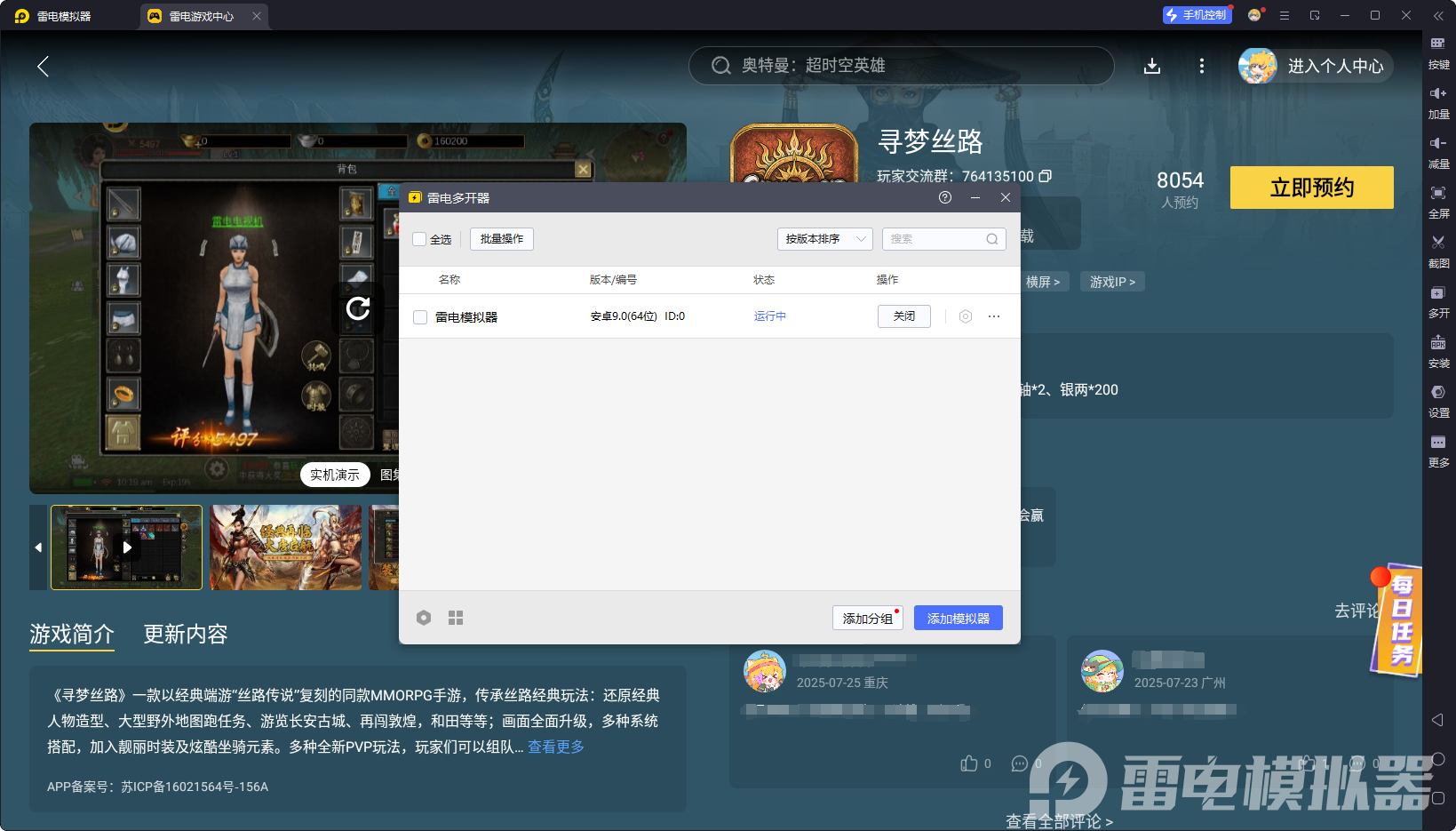Tick the checkbox for 雷电模拟器 row

point(420,317)
